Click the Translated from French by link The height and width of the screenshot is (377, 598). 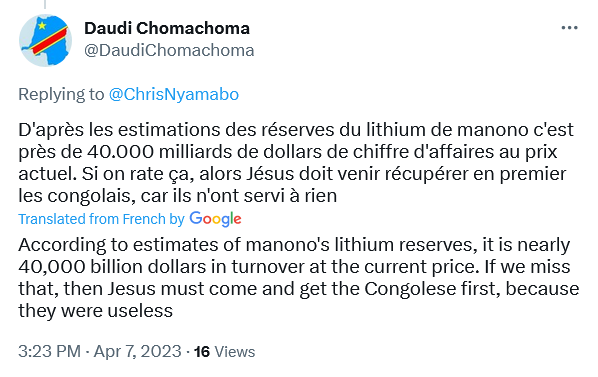point(101,219)
